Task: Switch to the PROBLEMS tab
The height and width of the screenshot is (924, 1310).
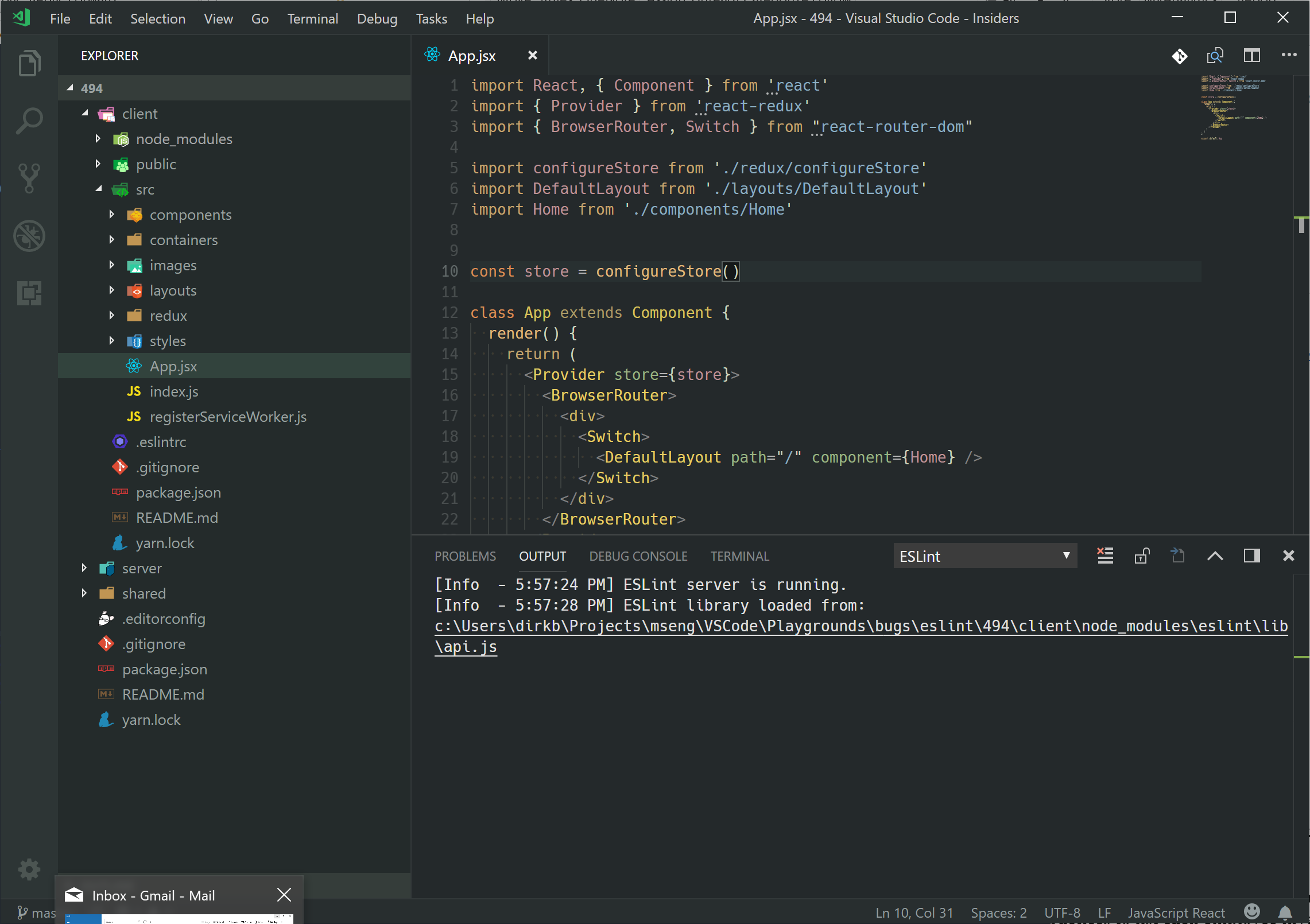Action: pos(465,556)
